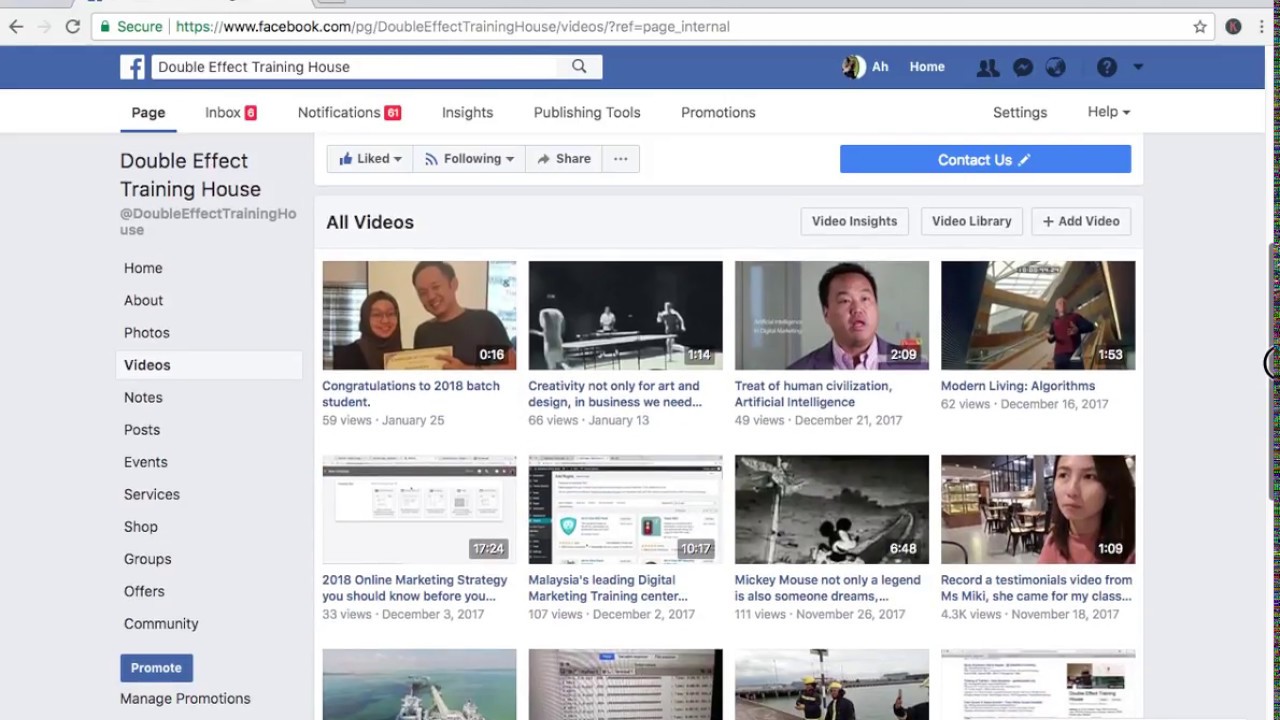1280x720 pixels.
Task: Click the Promote button
Action: tap(156, 668)
